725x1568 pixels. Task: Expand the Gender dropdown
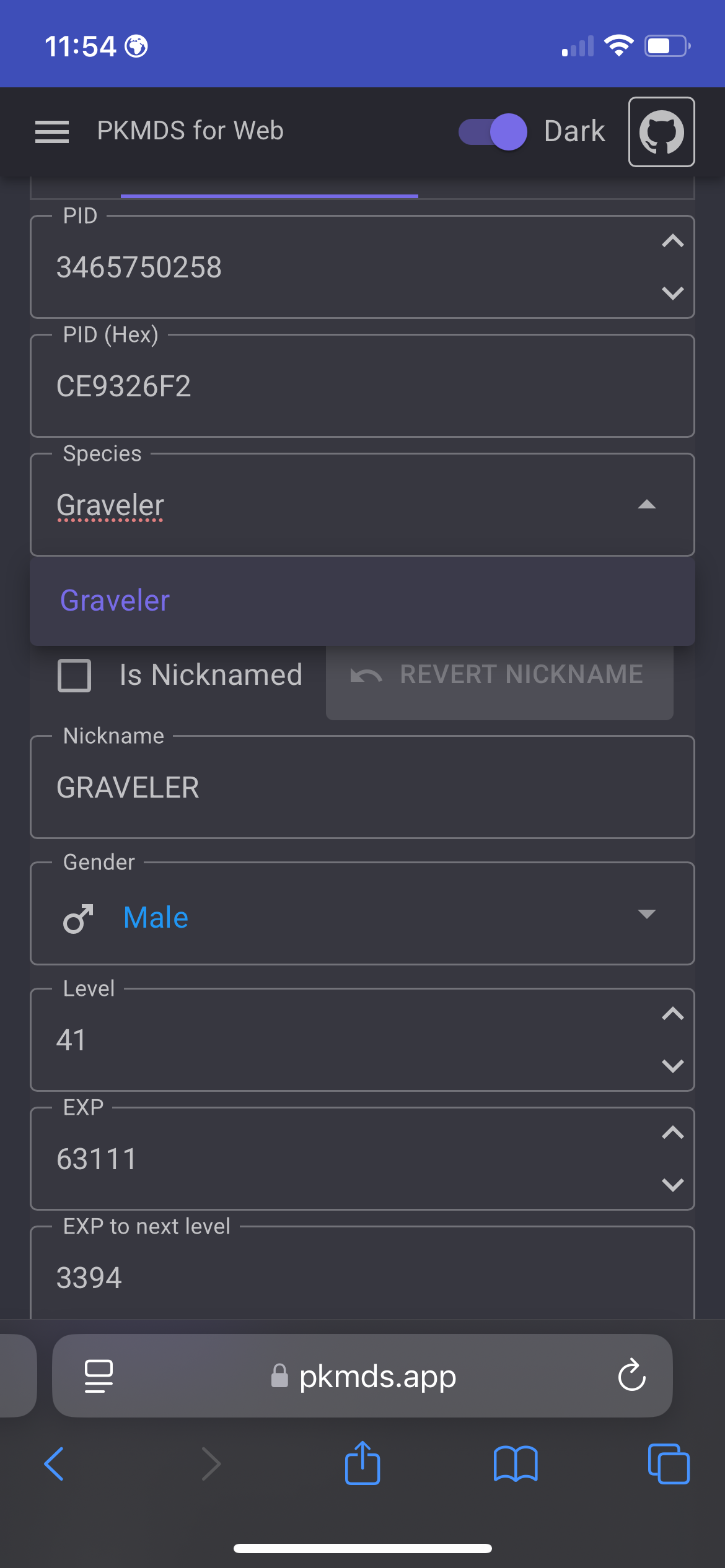click(x=646, y=914)
